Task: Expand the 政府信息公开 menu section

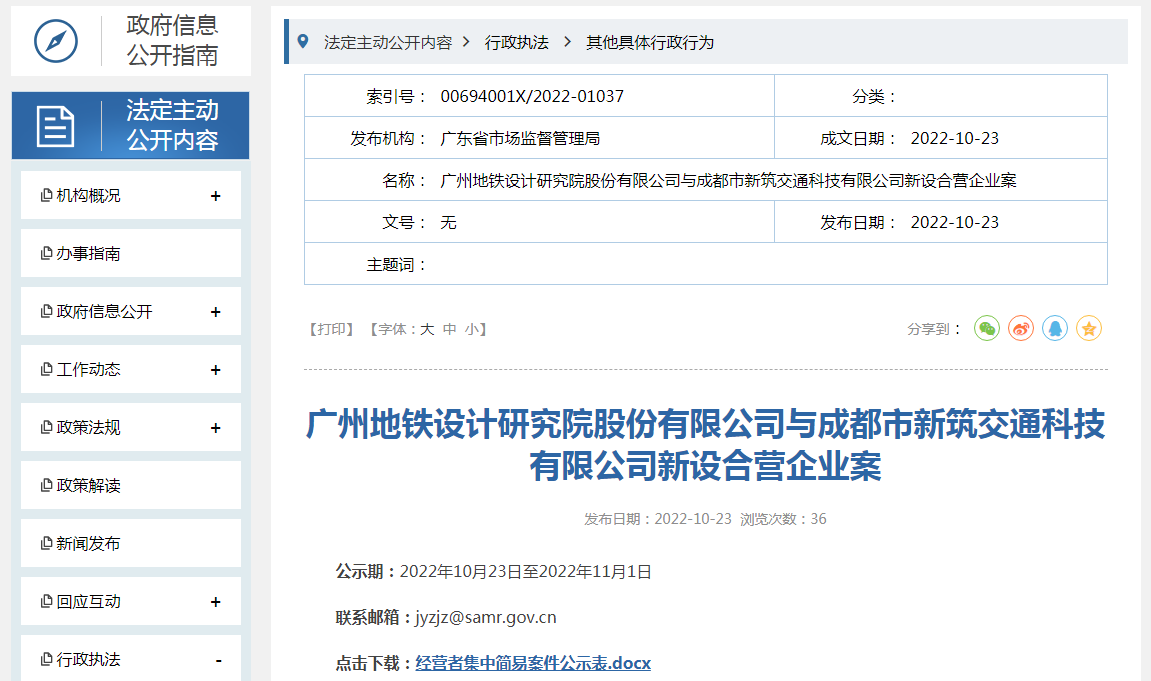Action: [216, 312]
